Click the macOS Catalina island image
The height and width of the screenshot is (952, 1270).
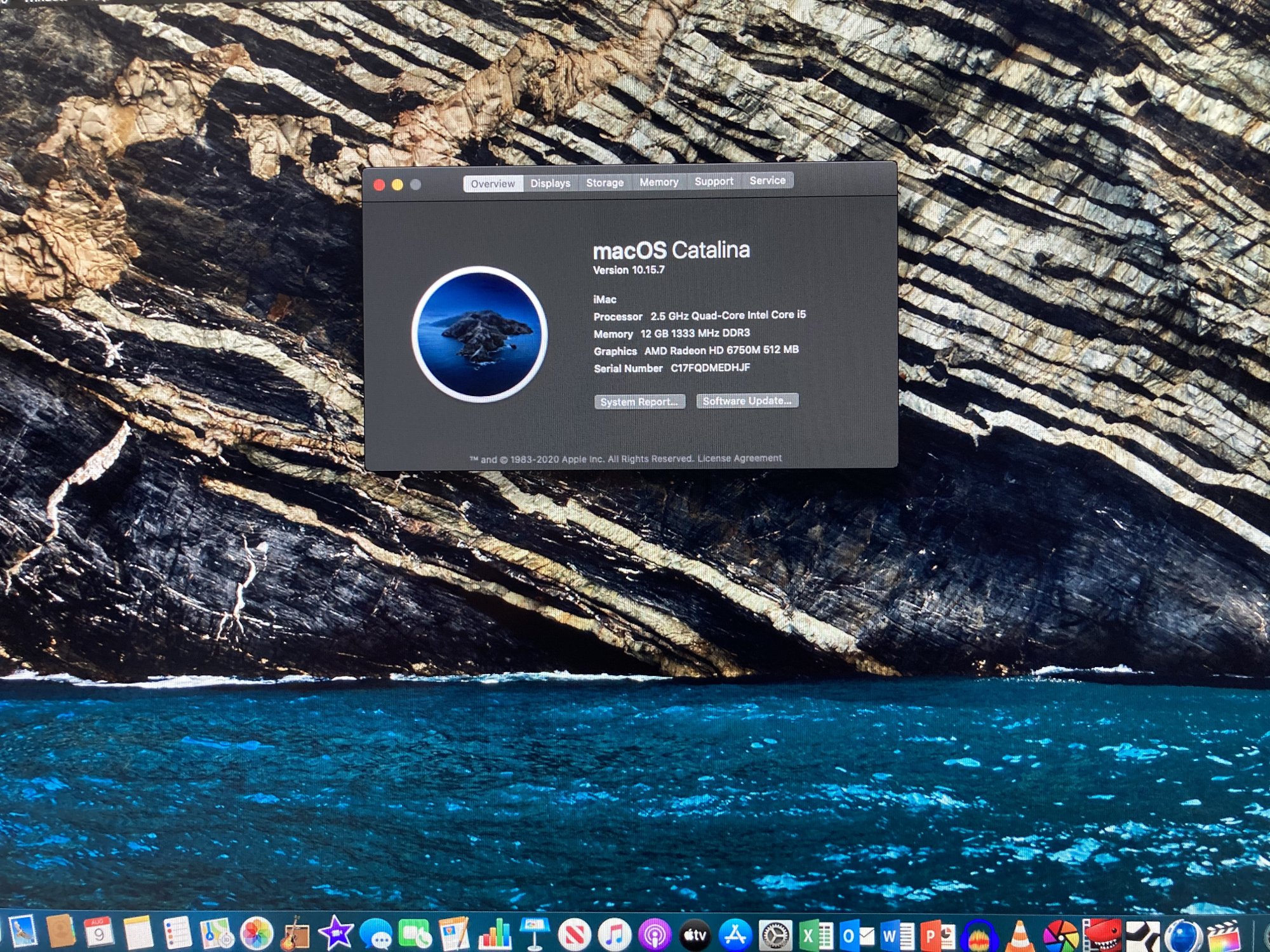pyautogui.click(x=479, y=334)
